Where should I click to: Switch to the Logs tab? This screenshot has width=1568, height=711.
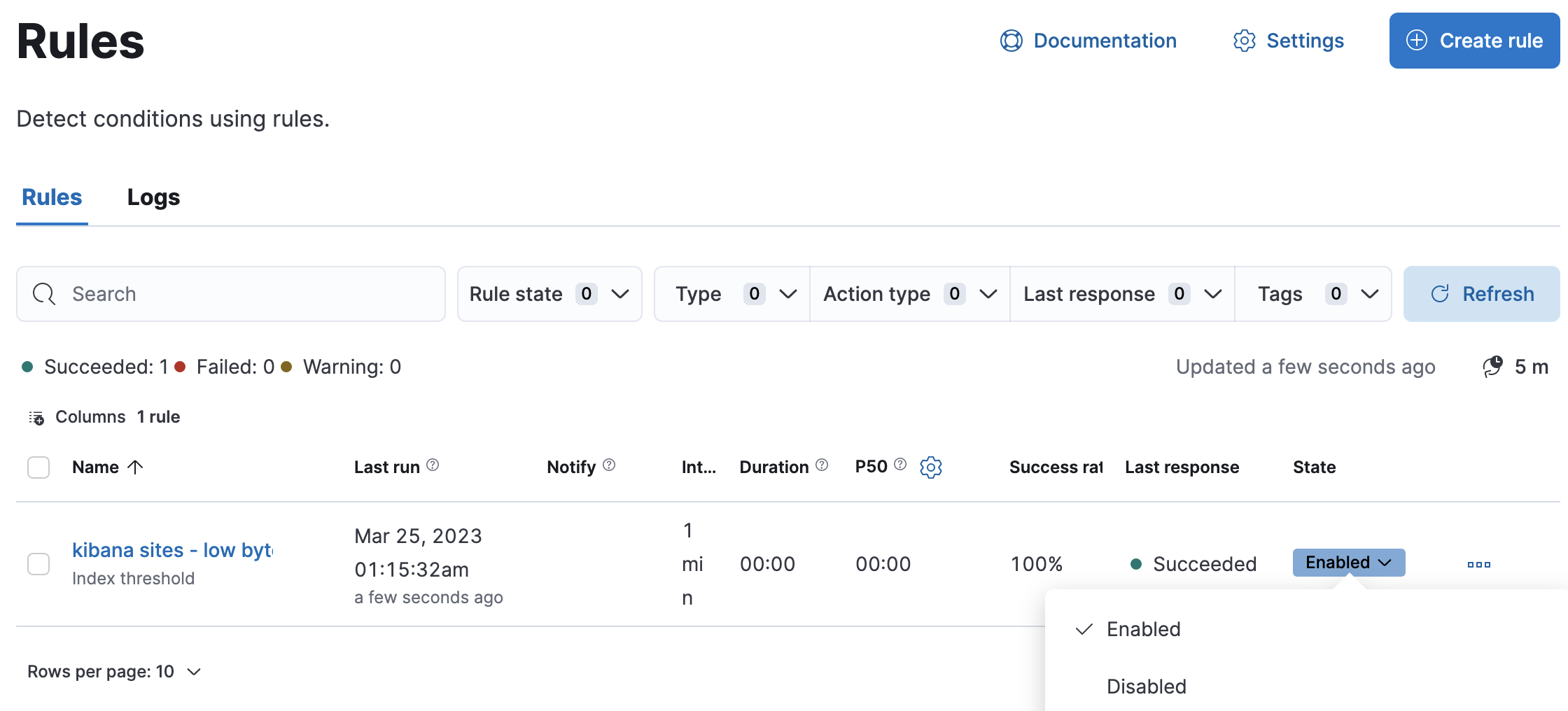tap(153, 197)
